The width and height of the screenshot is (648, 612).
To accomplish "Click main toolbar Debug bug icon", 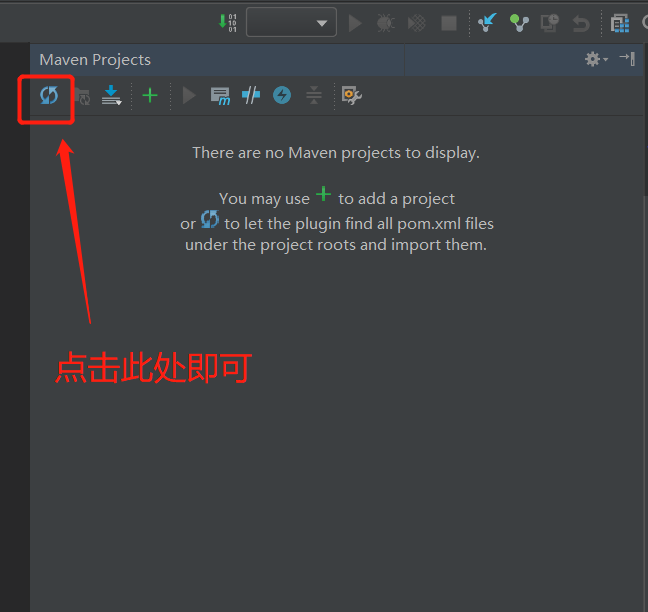I will pos(386,23).
